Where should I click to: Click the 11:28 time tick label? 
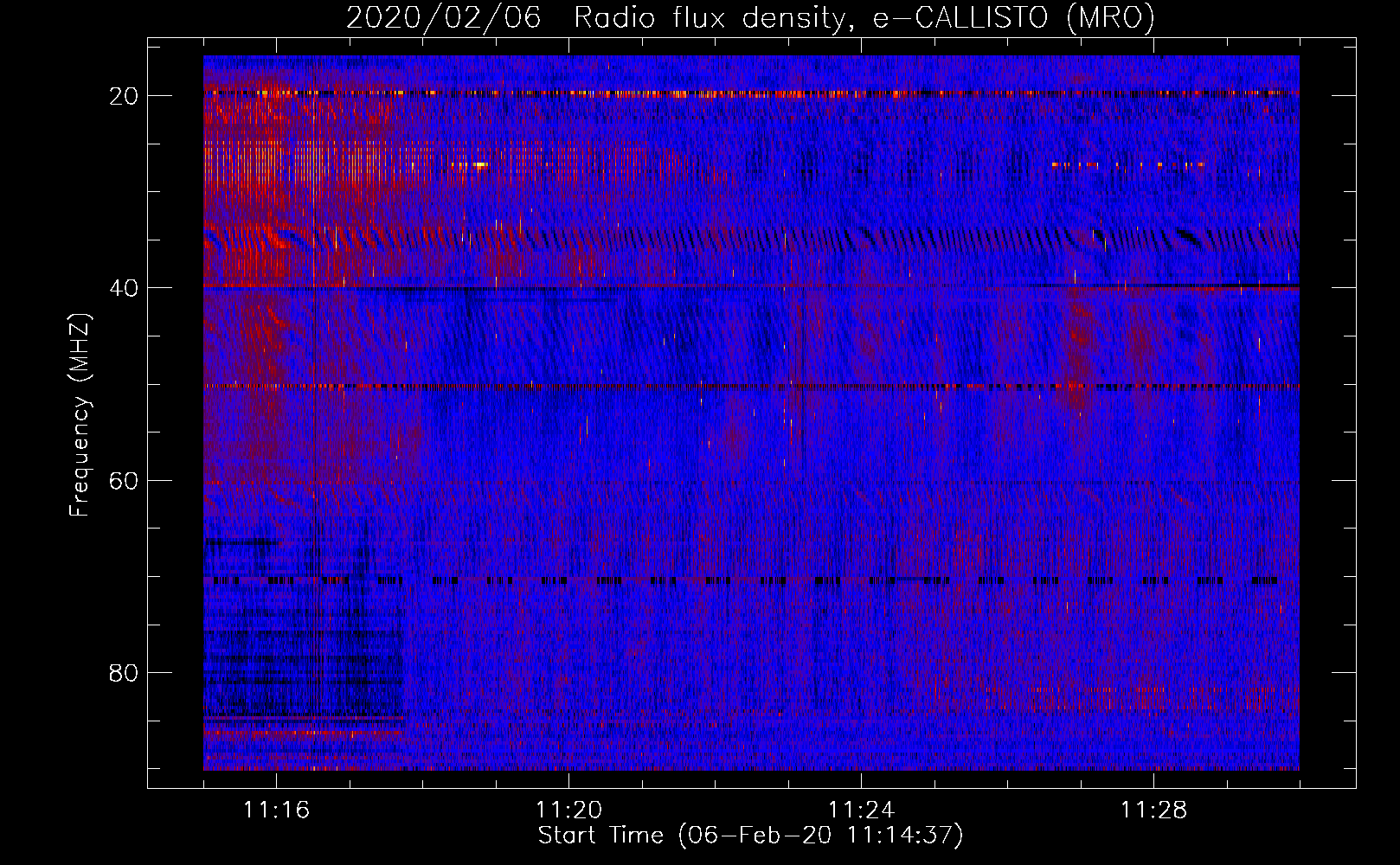point(1153,811)
